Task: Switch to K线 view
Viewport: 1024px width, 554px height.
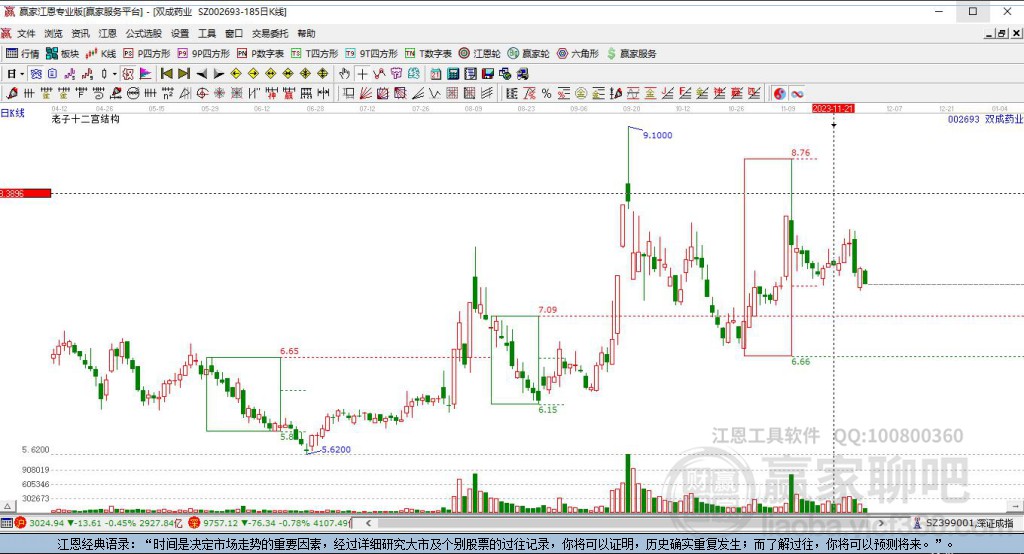Action: tap(101, 54)
